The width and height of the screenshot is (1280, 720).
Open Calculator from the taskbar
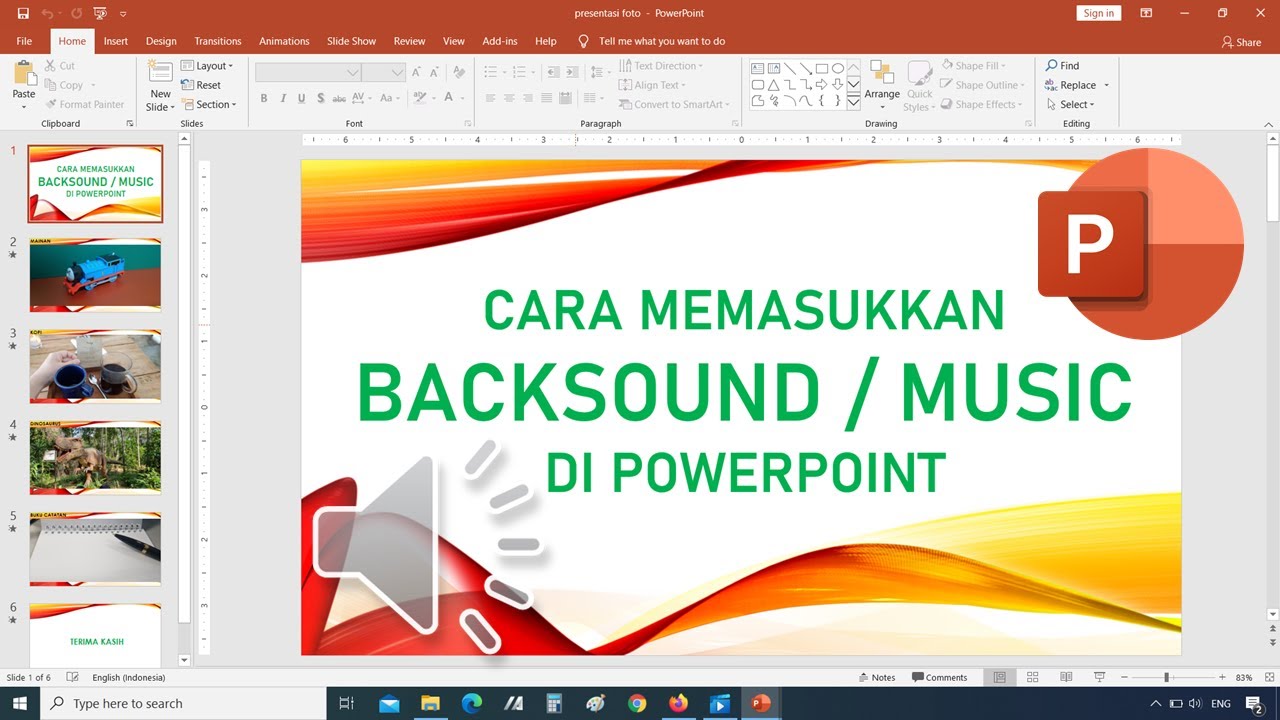(x=554, y=703)
